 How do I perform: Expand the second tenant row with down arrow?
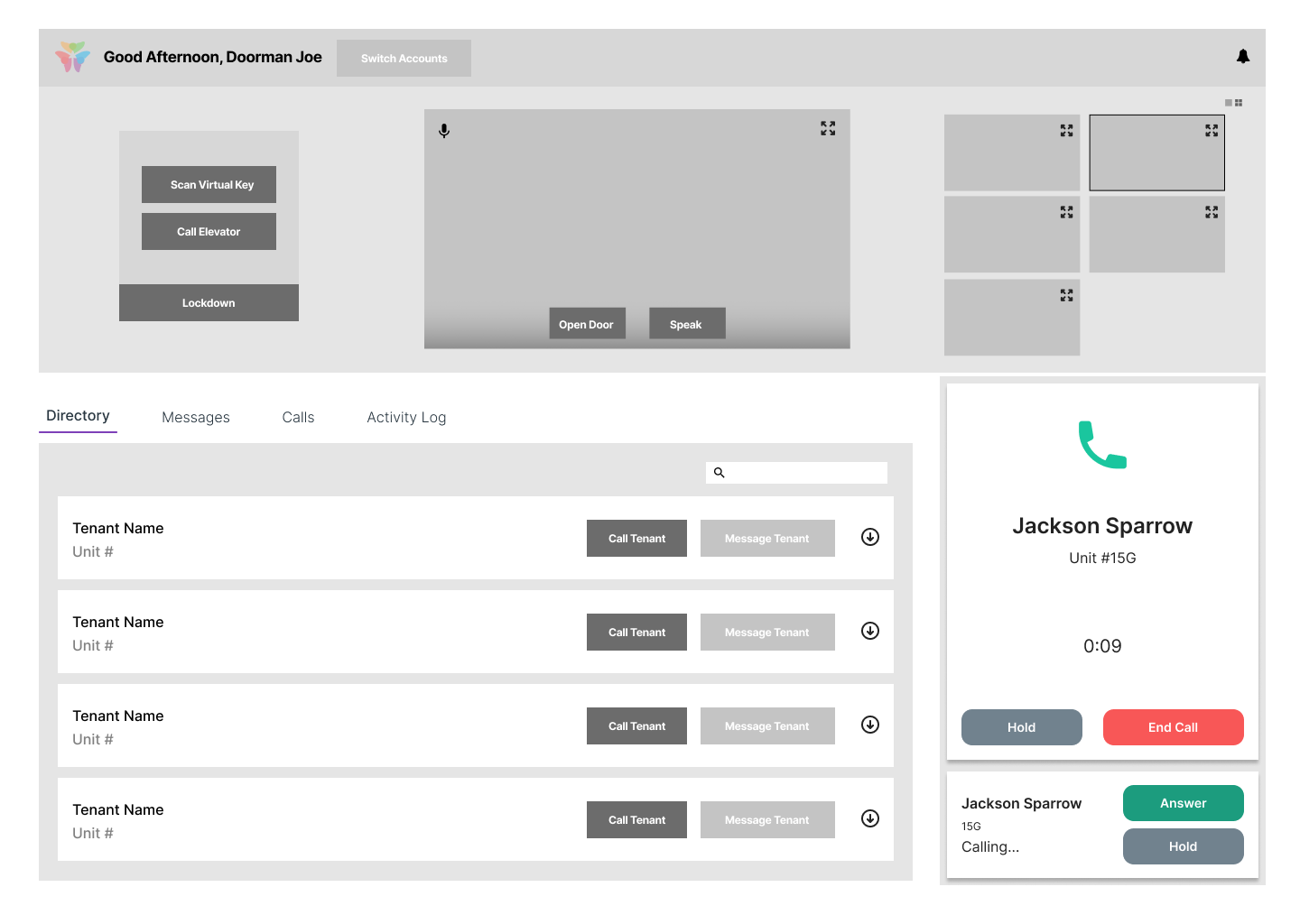click(x=870, y=632)
